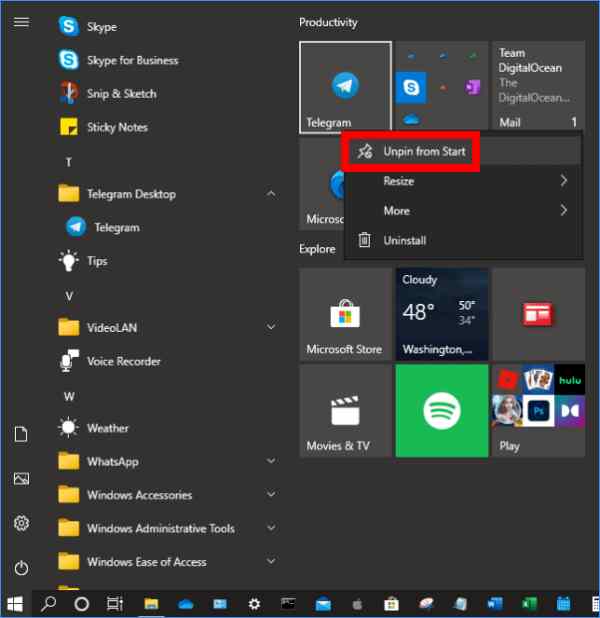Viewport: 600px width, 618px height.
Task: Click the Power button in Start
Action: [x=21, y=568]
